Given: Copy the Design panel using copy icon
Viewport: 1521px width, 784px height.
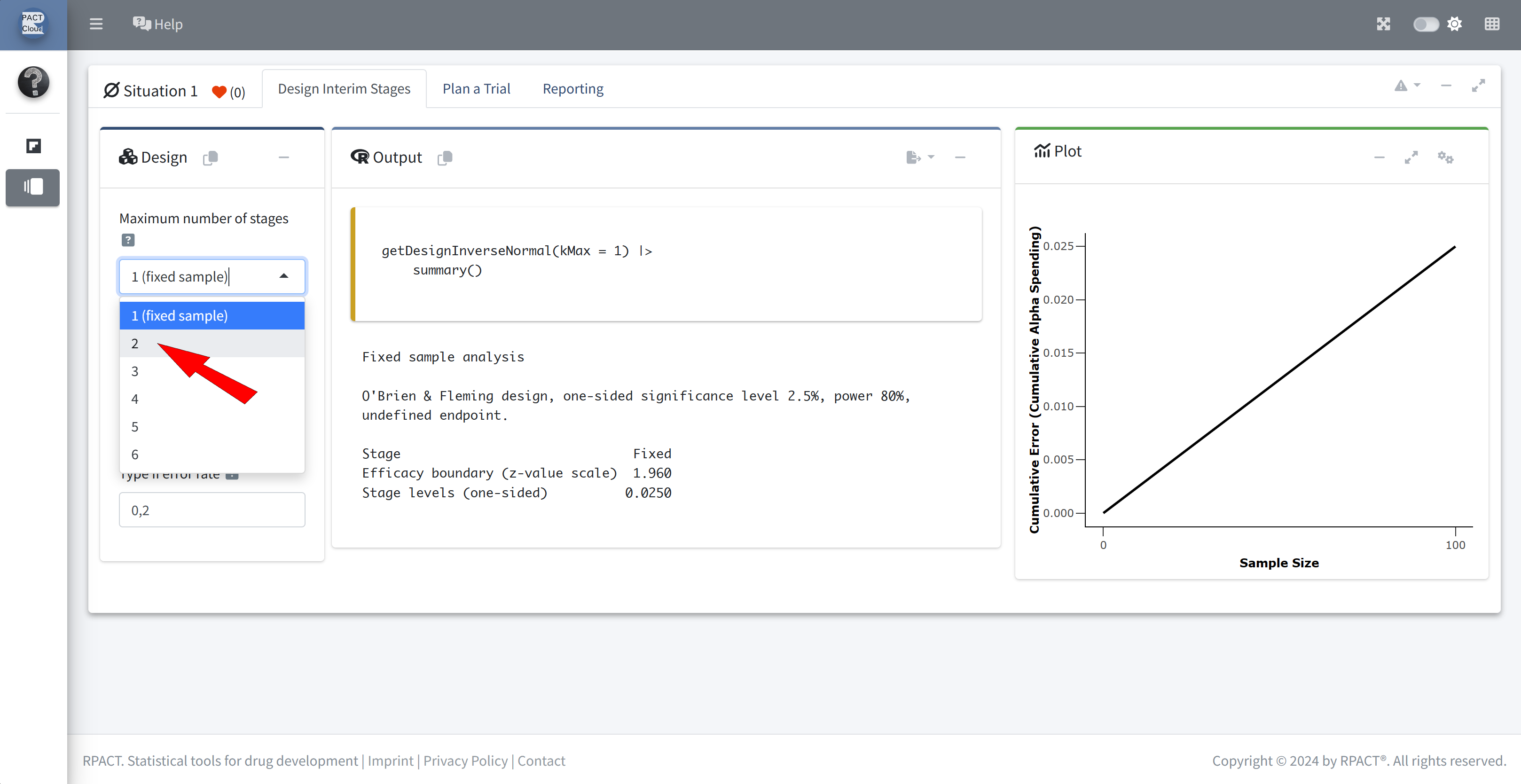Looking at the screenshot, I should click(x=210, y=157).
